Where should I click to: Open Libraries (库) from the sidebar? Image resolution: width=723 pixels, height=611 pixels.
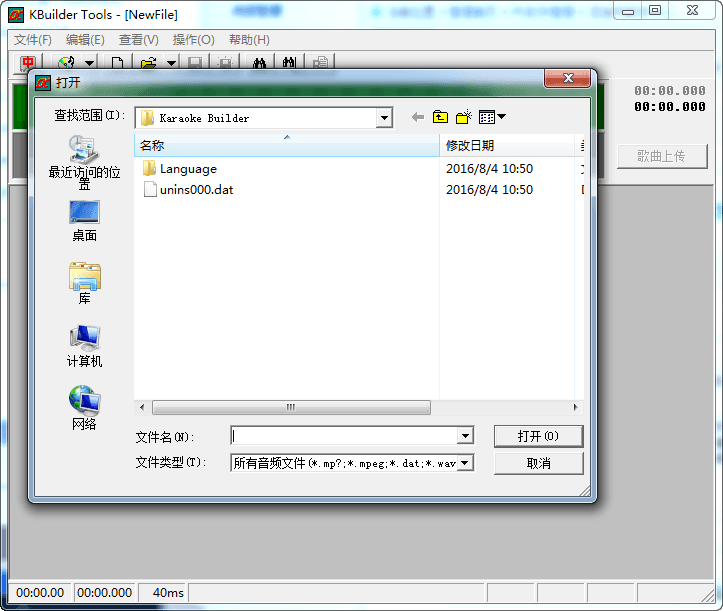[x=84, y=283]
